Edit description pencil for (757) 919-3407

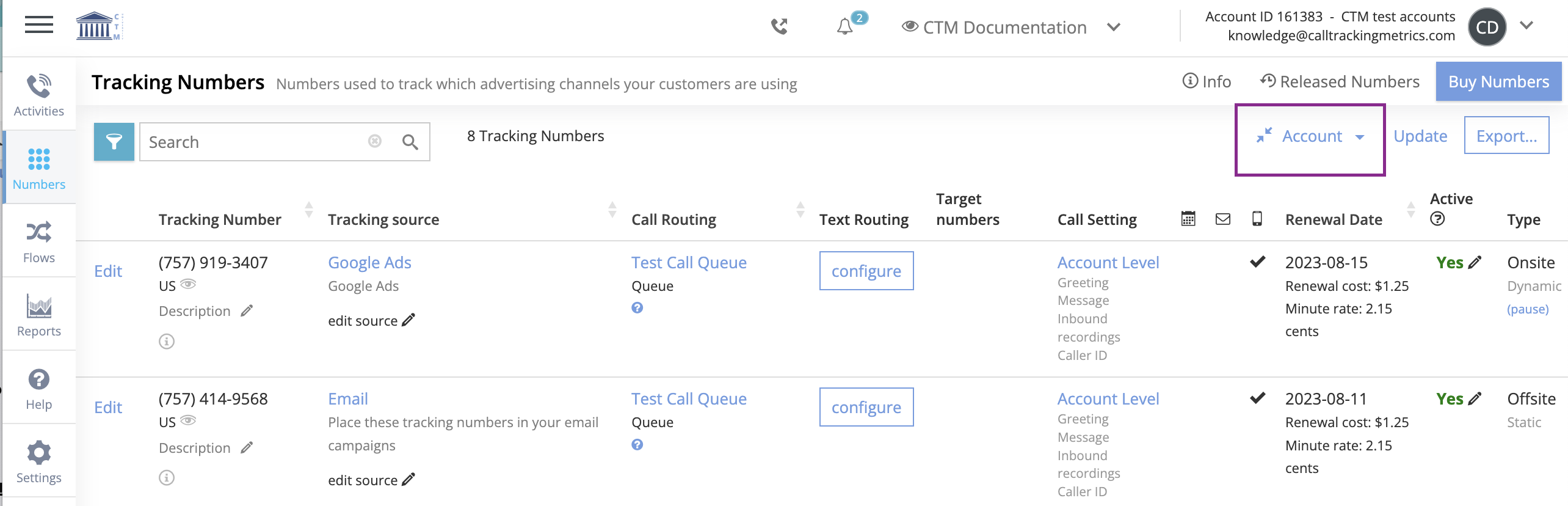click(247, 310)
